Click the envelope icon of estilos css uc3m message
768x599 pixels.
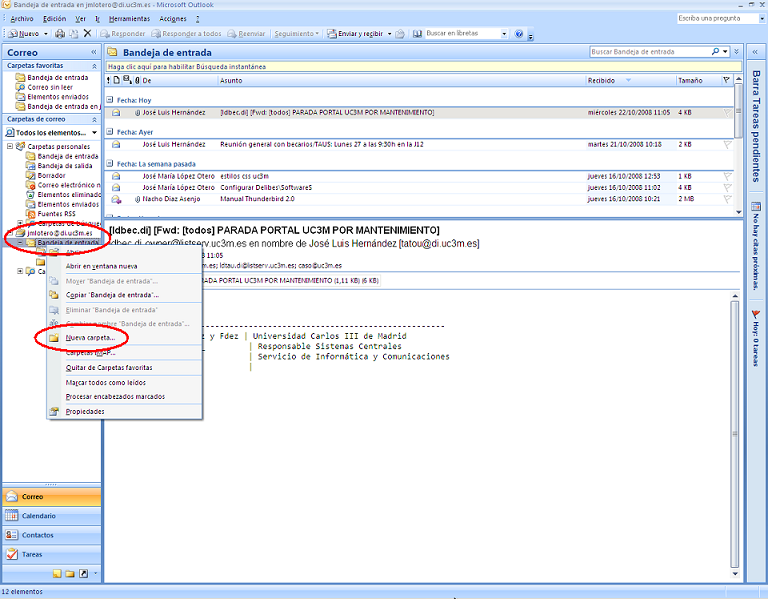pos(116,176)
